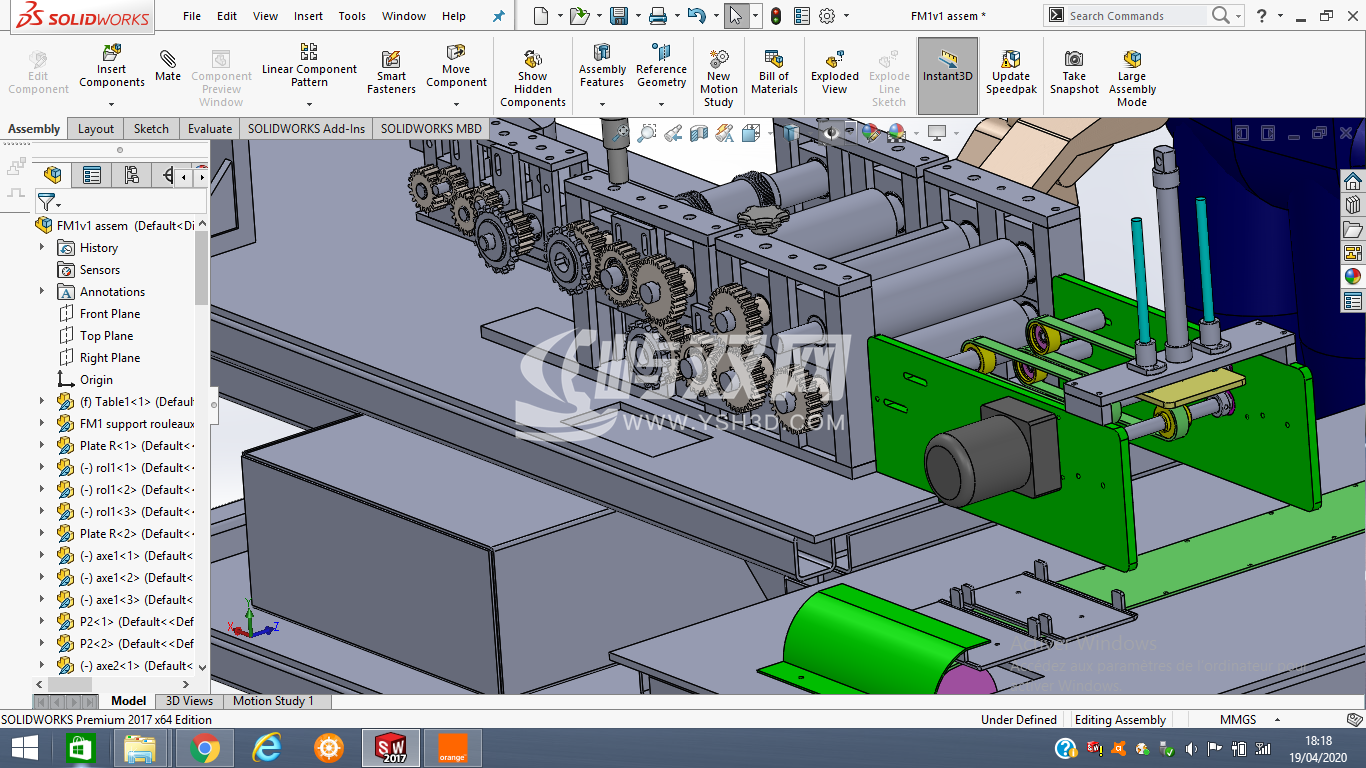The image size is (1366, 768).
Task: Insert a Bill of Materials
Action: click(774, 73)
